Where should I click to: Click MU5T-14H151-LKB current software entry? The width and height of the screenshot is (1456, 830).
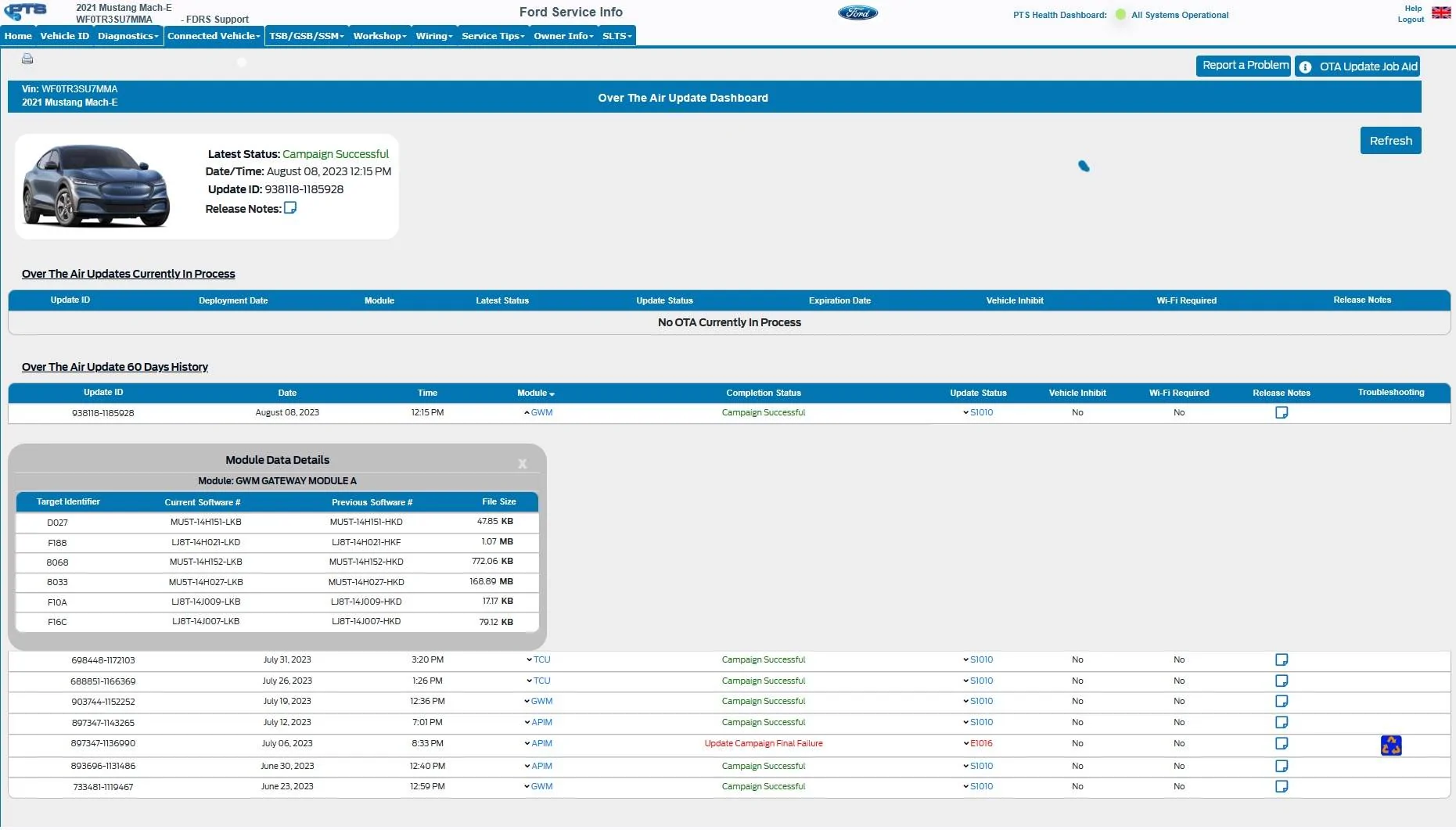pos(206,523)
